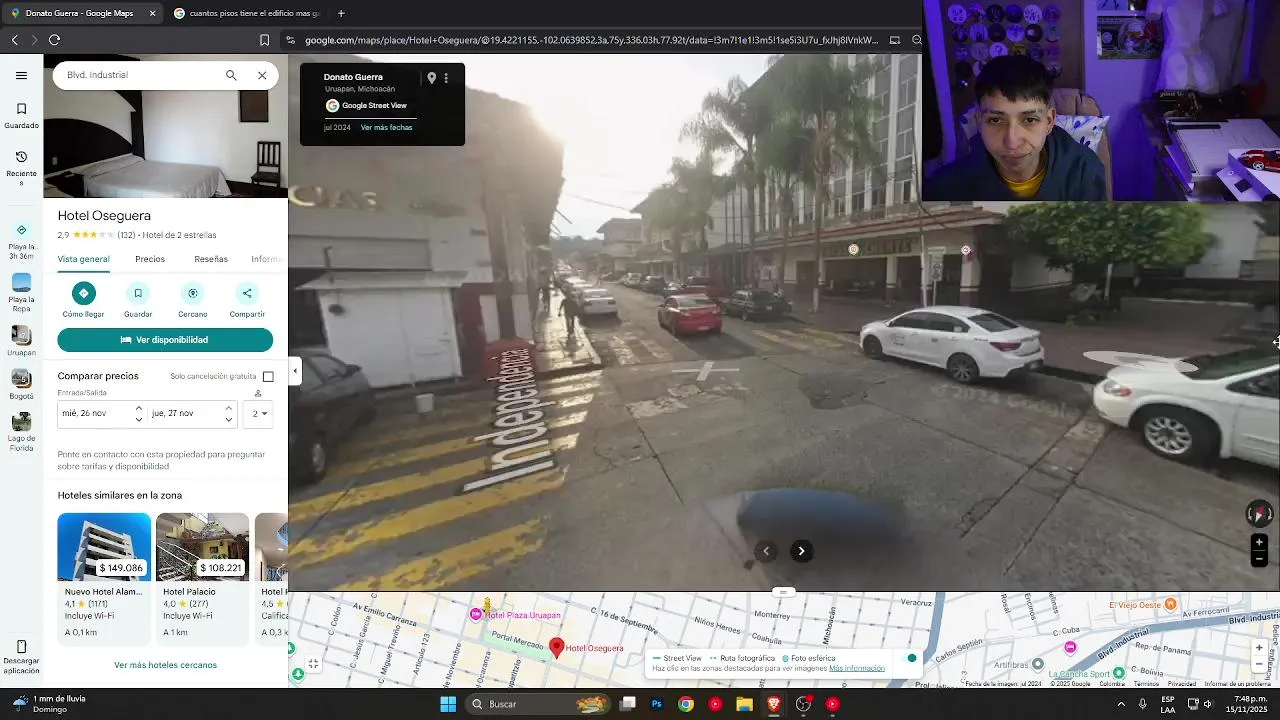Click the address bar URL
1280x720 pixels.
click(591, 40)
